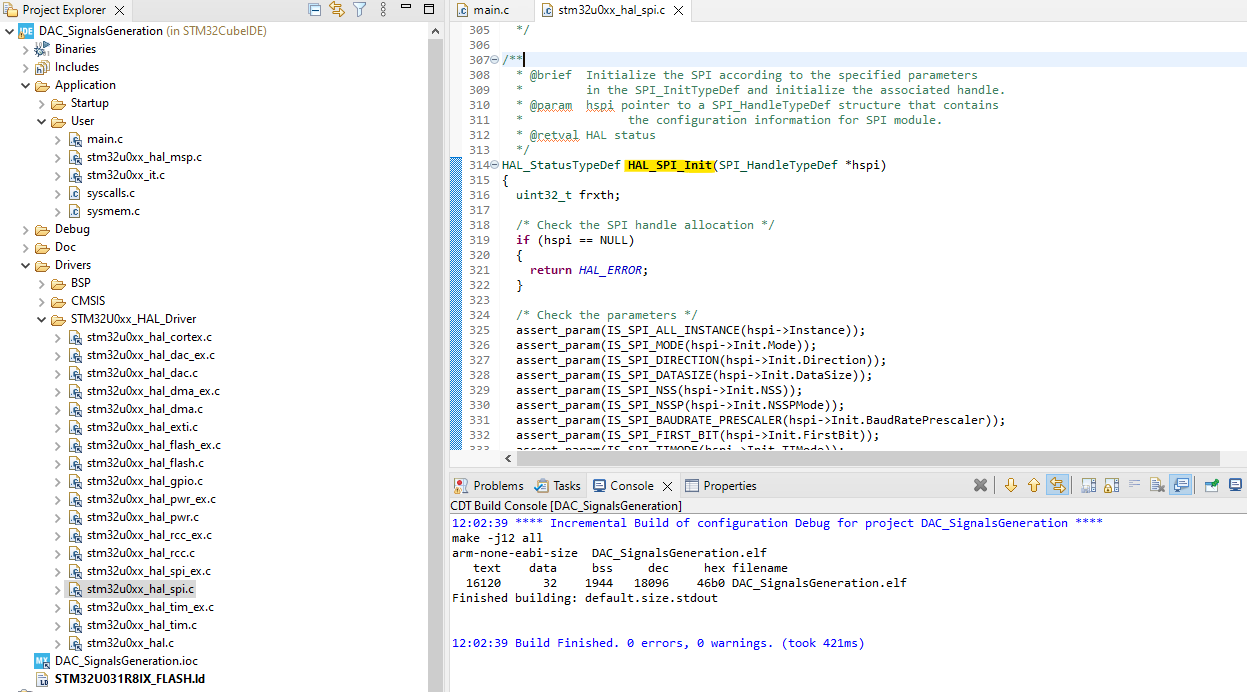The width and height of the screenshot is (1247, 692).
Task: Collapse all nodes in Project Explorer
Action: click(314, 9)
